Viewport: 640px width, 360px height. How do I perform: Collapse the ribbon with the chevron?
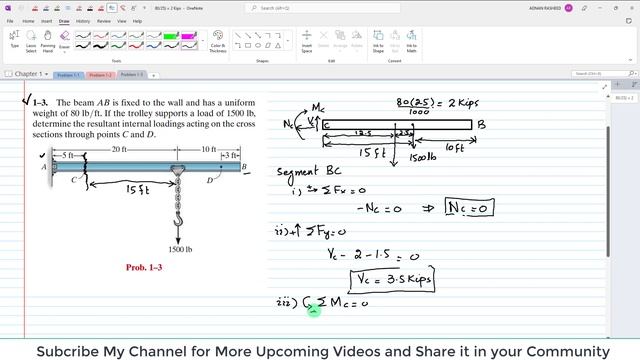(x=631, y=60)
